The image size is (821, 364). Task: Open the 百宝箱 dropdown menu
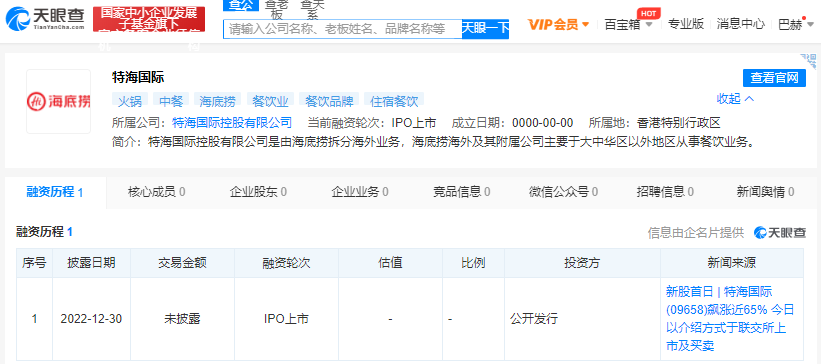point(628,24)
